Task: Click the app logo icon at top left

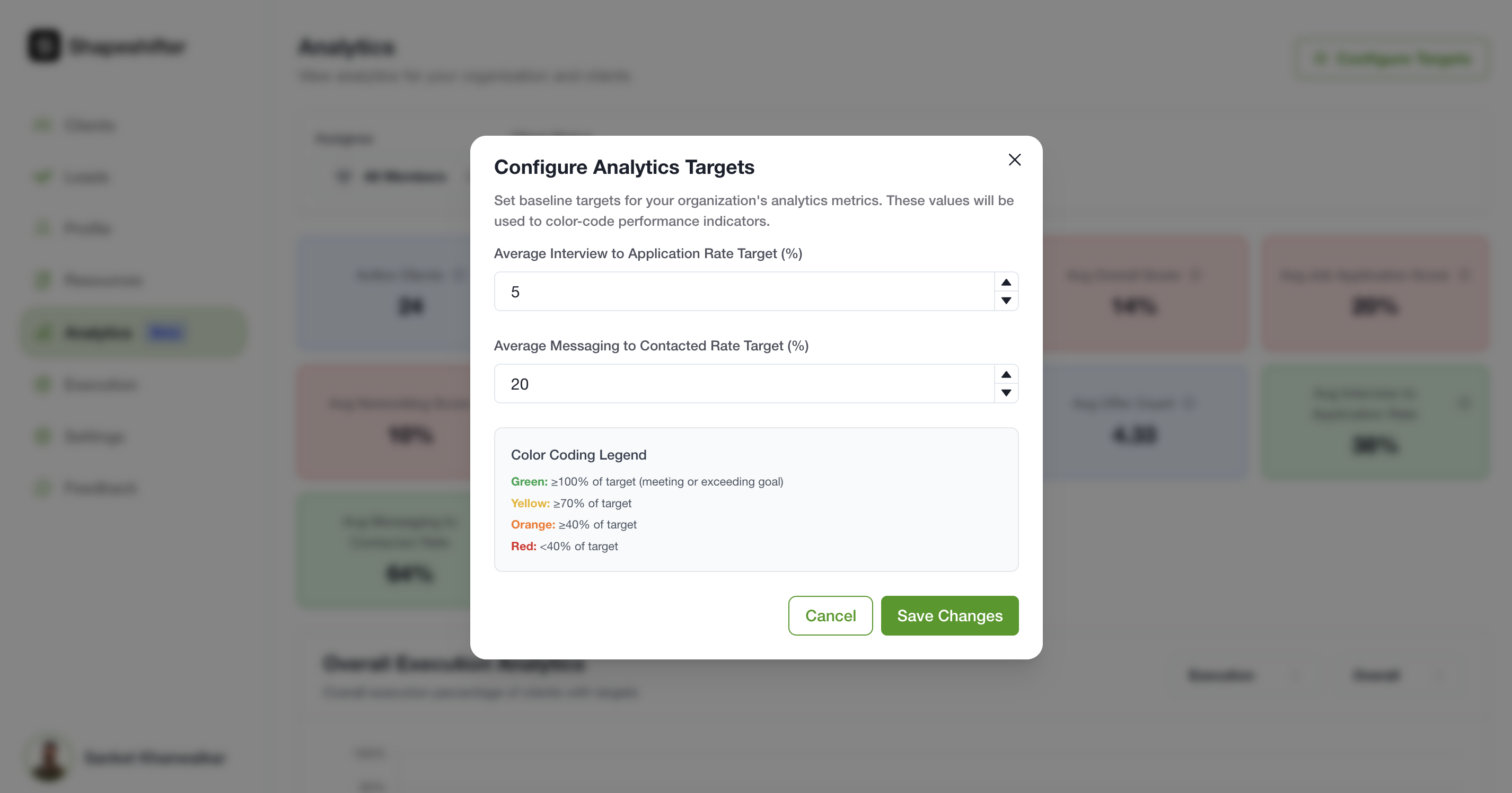Action: [44, 46]
